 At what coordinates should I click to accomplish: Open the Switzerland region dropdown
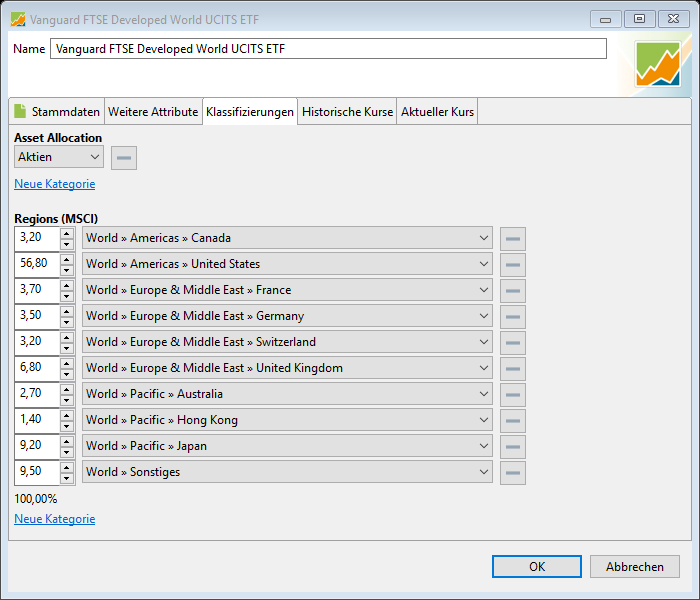tap(287, 342)
